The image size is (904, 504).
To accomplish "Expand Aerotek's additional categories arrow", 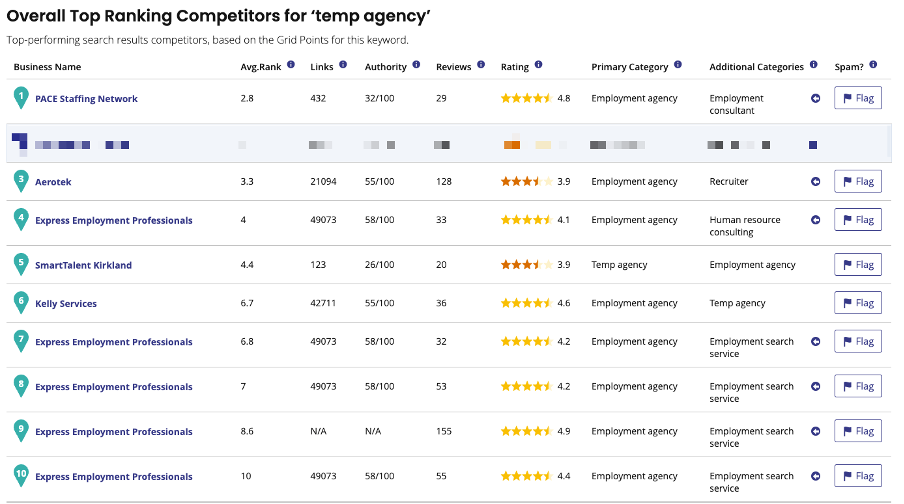I will (815, 182).
